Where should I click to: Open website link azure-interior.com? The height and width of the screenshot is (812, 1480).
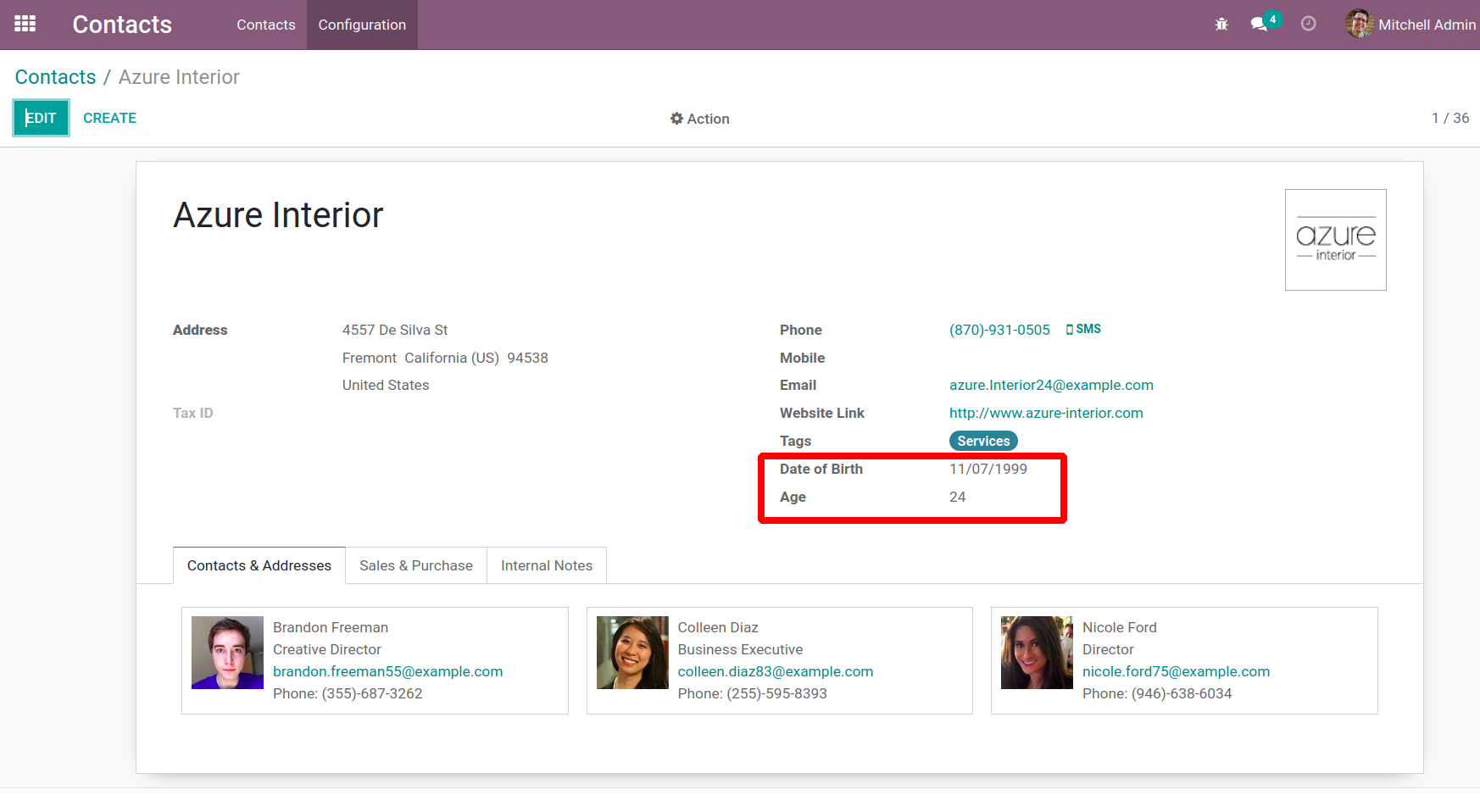click(1046, 413)
